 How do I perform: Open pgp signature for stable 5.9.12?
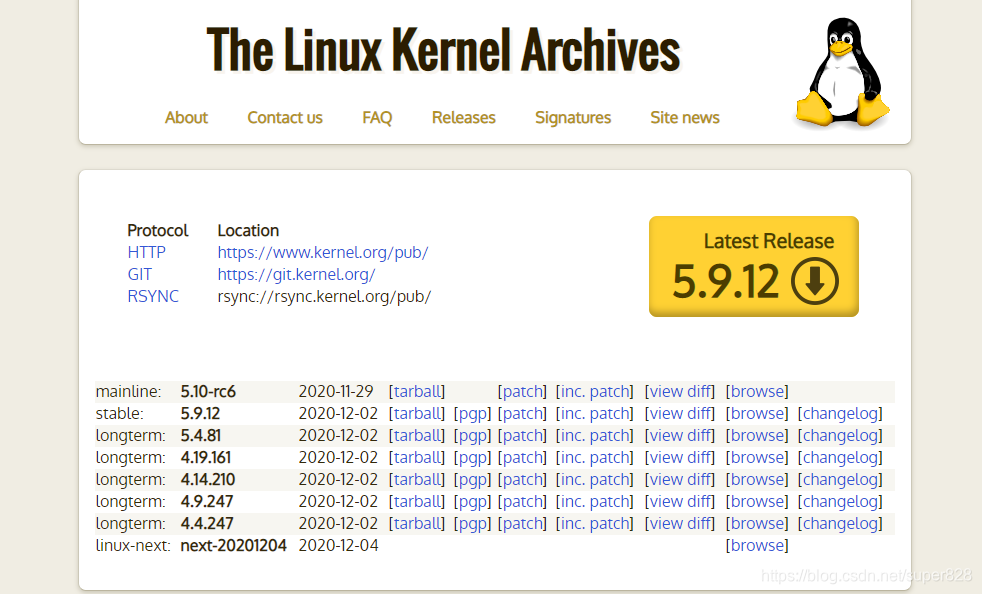472,414
